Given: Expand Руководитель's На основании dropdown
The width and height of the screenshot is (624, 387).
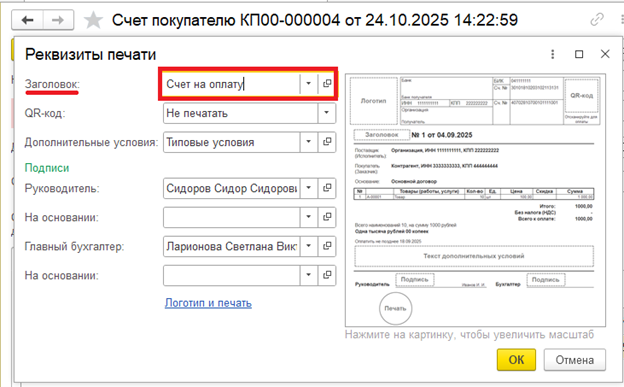Looking at the screenshot, I should pos(308,217).
